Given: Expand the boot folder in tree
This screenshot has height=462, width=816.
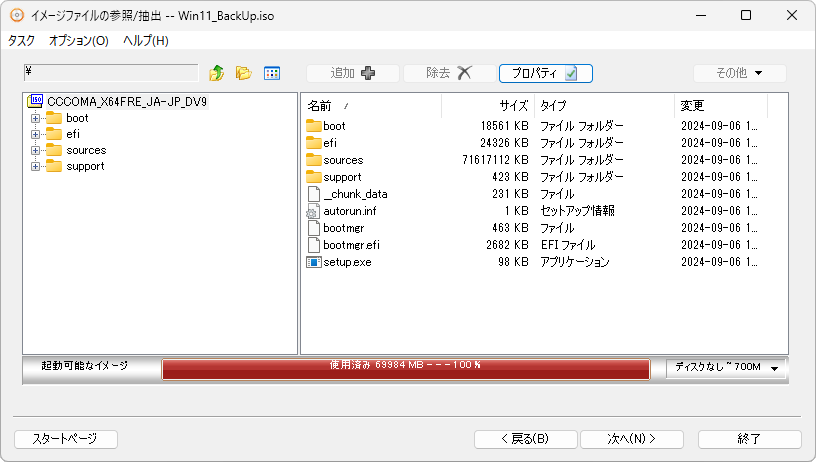Looking at the screenshot, I should (35, 118).
